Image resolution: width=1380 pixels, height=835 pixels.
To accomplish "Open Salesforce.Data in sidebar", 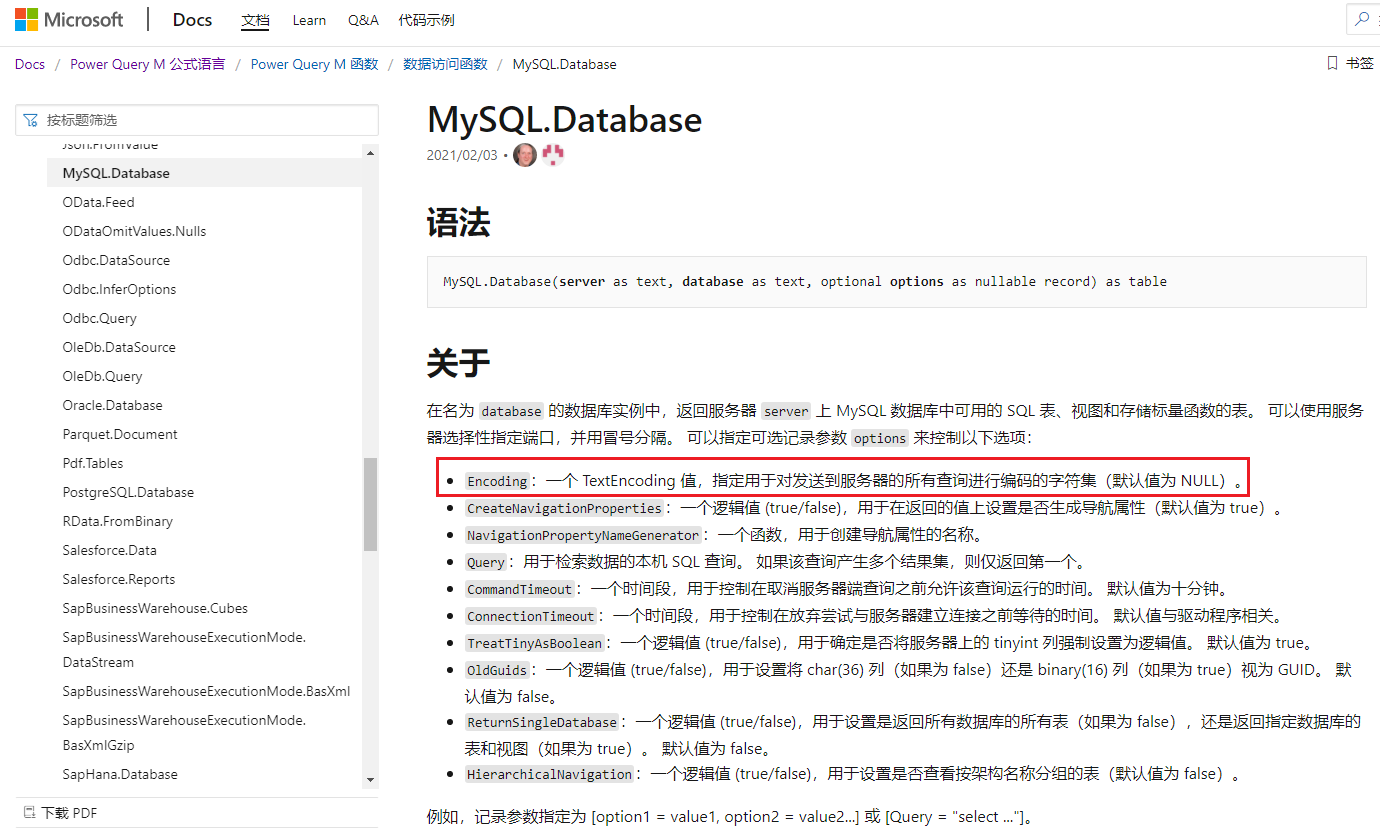I will [109, 550].
